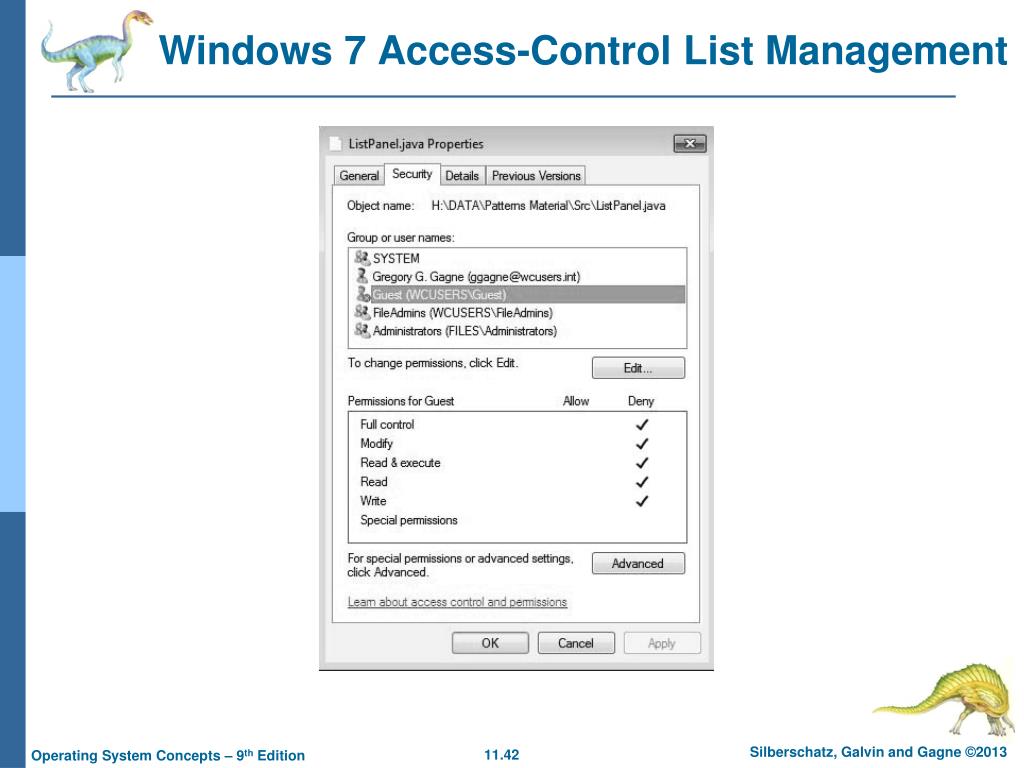Click the Read & execute permission label
This screenshot has height=768, width=1024.
[400, 462]
